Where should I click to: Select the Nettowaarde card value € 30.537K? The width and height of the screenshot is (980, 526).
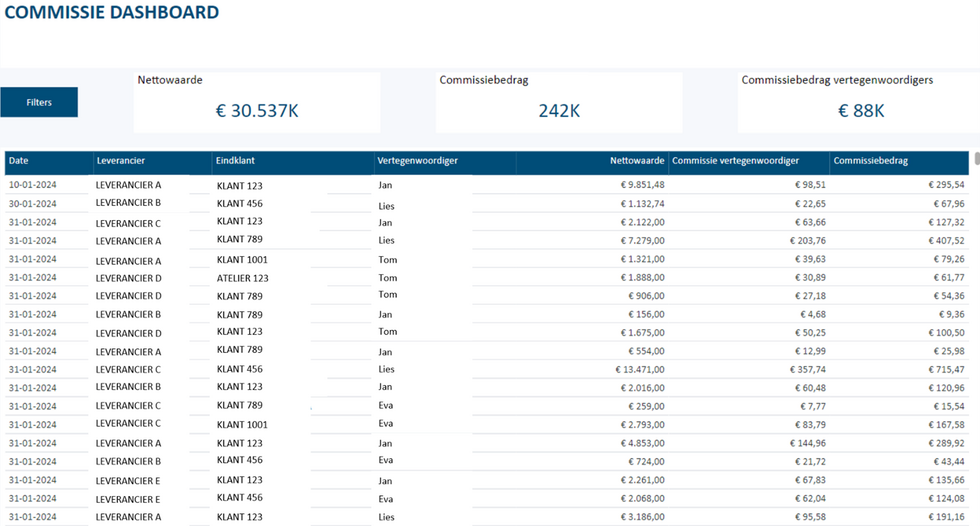click(257, 111)
